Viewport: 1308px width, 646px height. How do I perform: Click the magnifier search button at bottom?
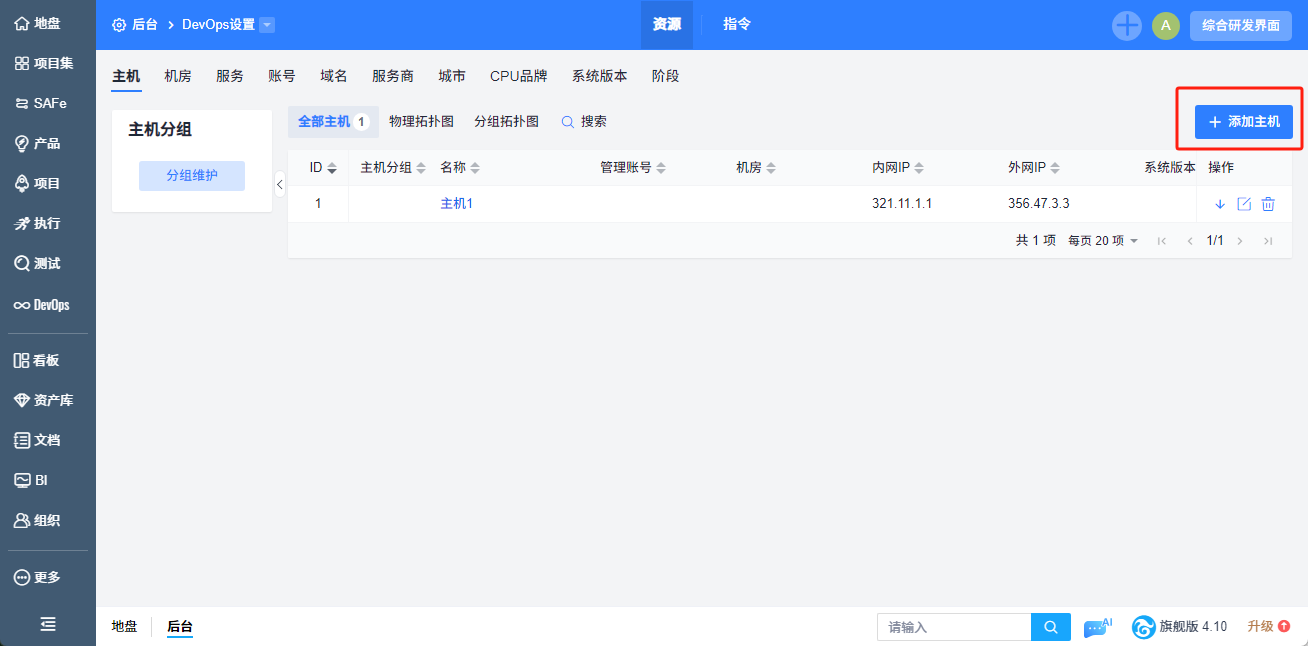click(1050, 627)
